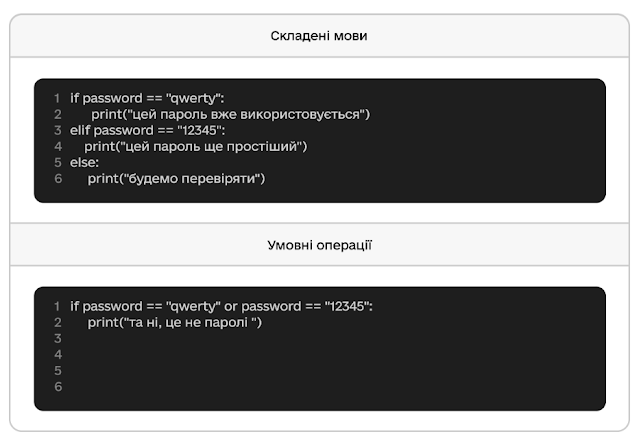This screenshot has width=639, height=434.
Task: Click empty line number 6 in second block
Action: click(58, 386)
